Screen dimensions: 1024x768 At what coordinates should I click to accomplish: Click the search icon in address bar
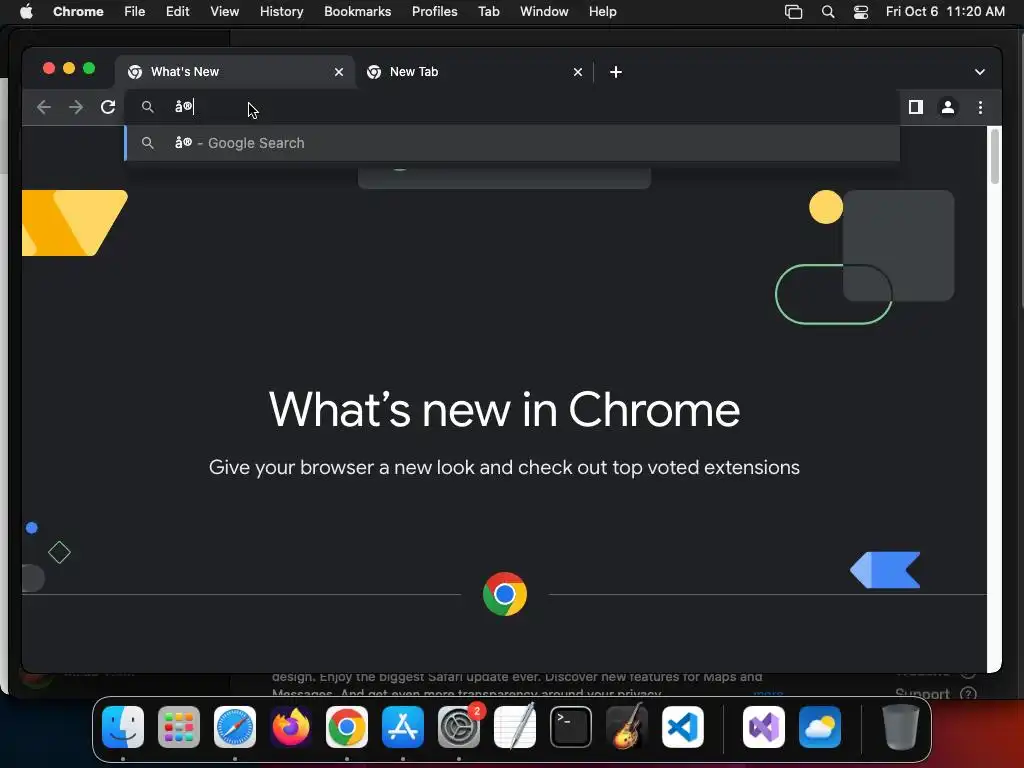point(148,107)
